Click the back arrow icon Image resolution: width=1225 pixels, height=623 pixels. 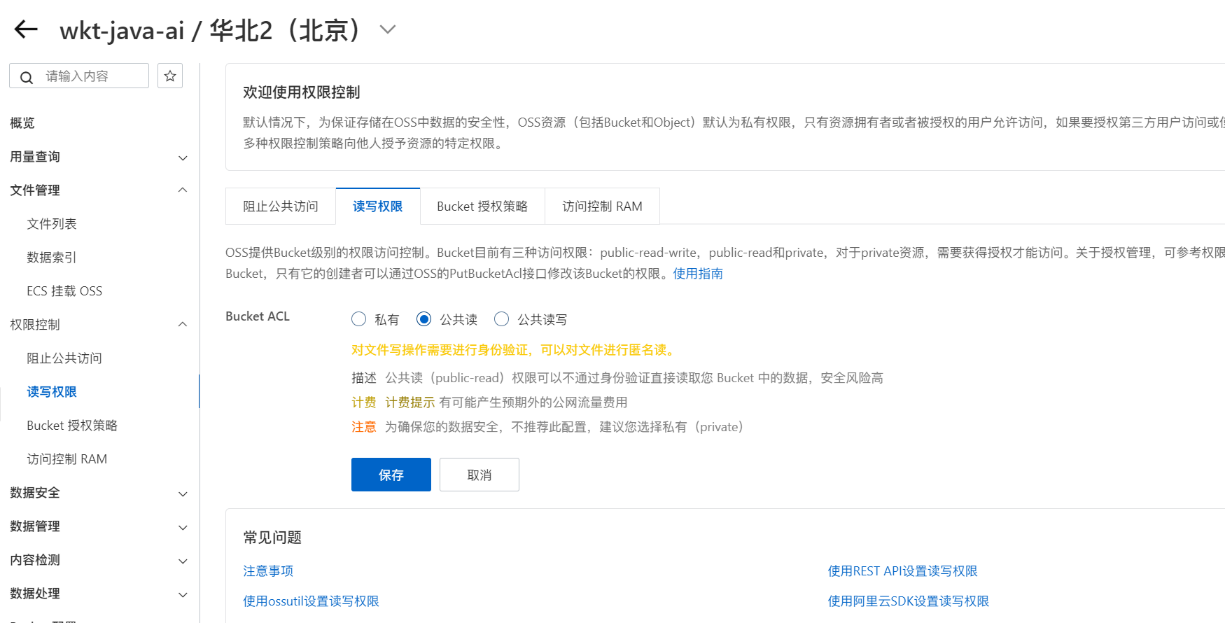tap(26, 30)
